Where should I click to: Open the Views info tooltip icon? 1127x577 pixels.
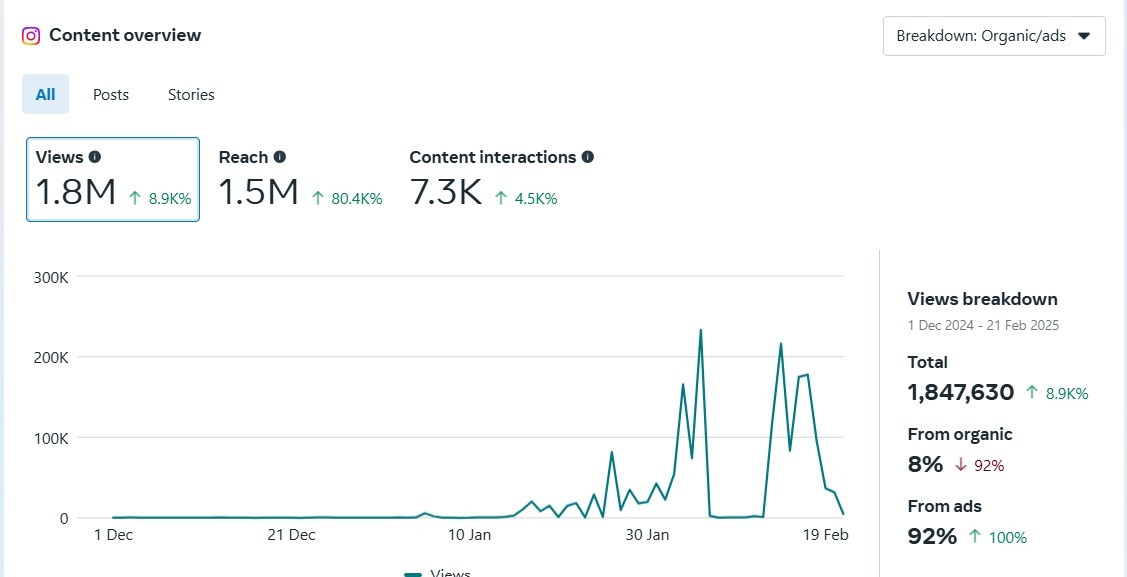click(95, 157)
